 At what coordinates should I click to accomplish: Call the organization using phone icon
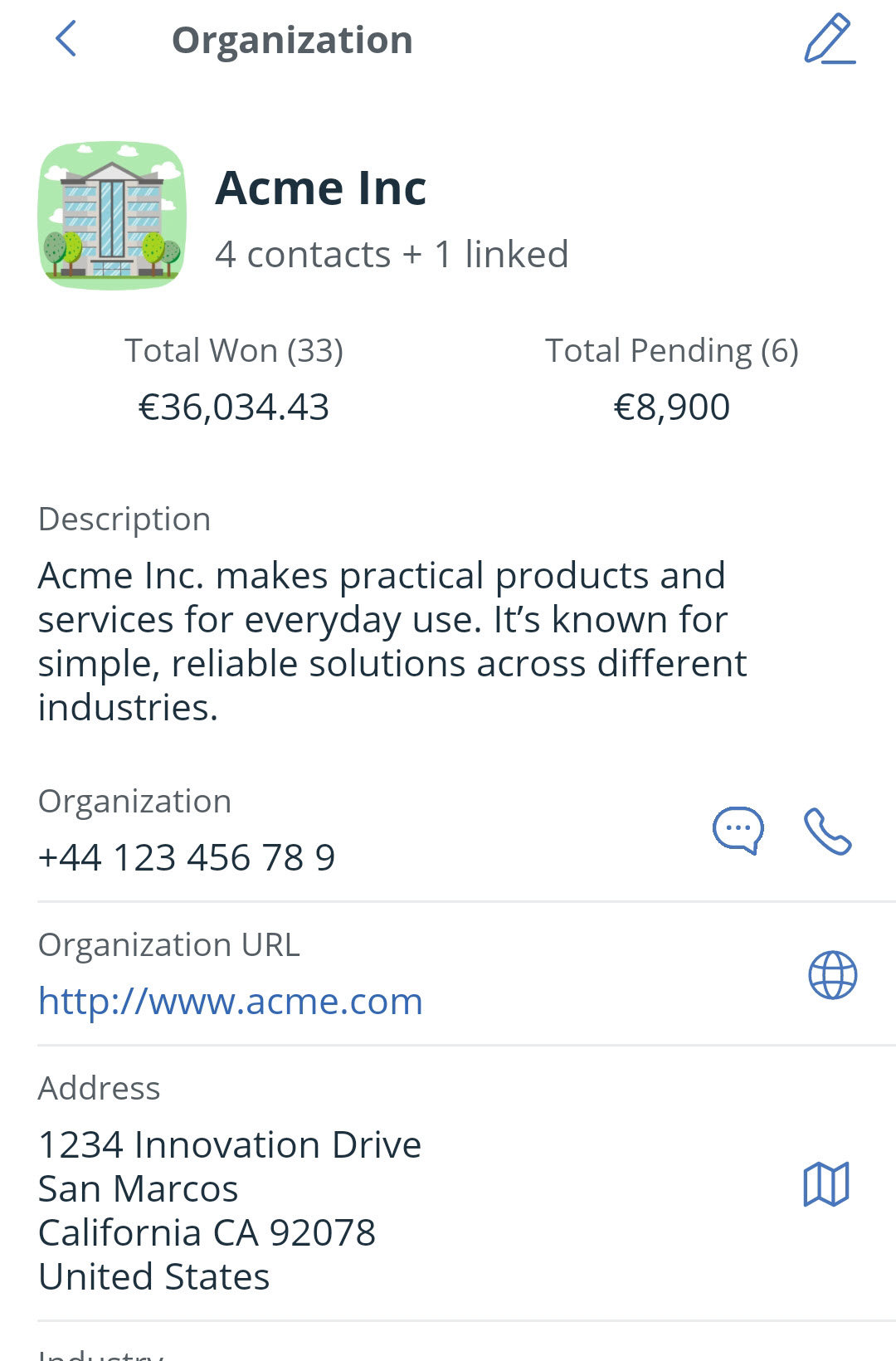pos(828,831)
